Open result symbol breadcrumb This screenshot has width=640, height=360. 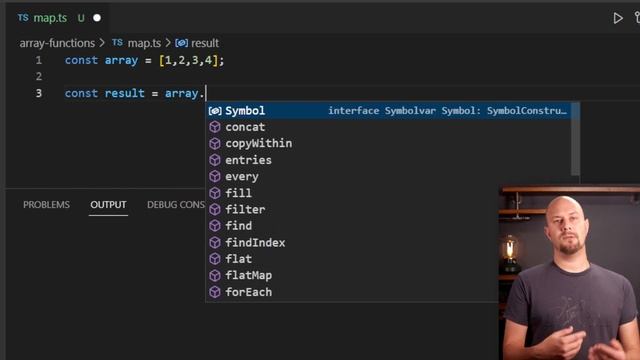tap(205, 43)
